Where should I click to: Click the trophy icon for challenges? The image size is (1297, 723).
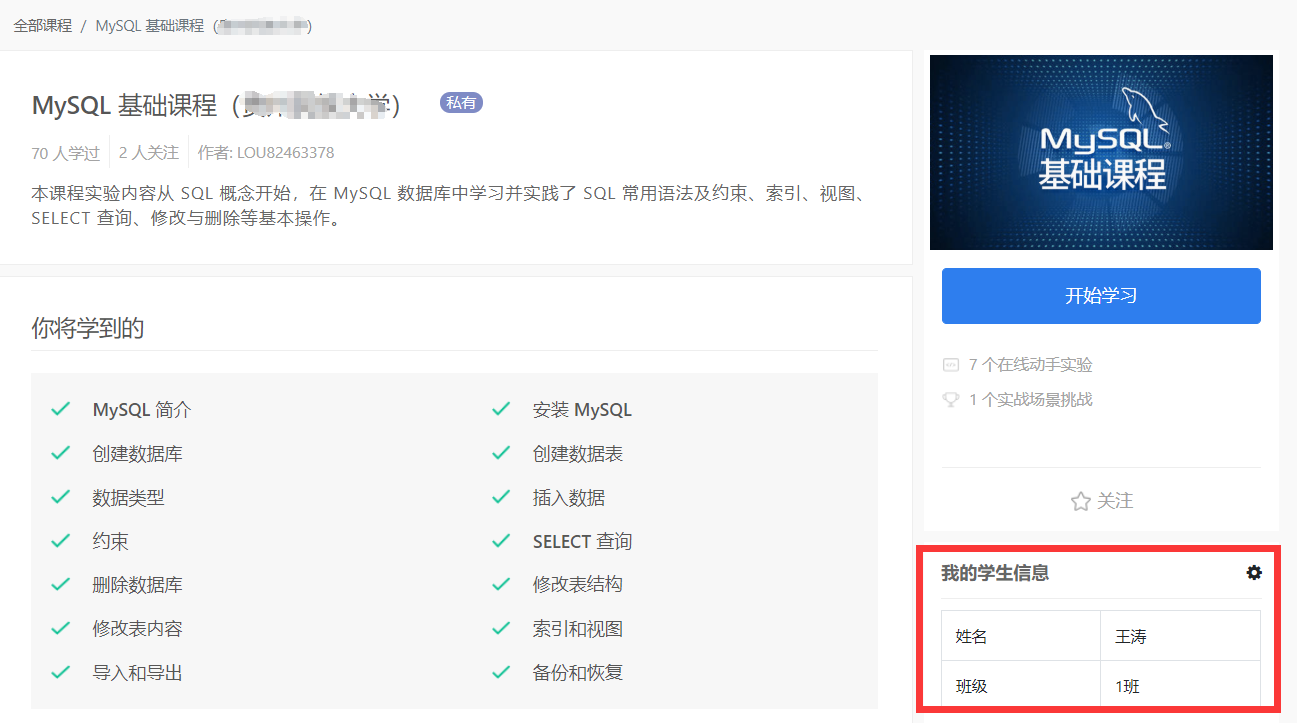point(951,400)
